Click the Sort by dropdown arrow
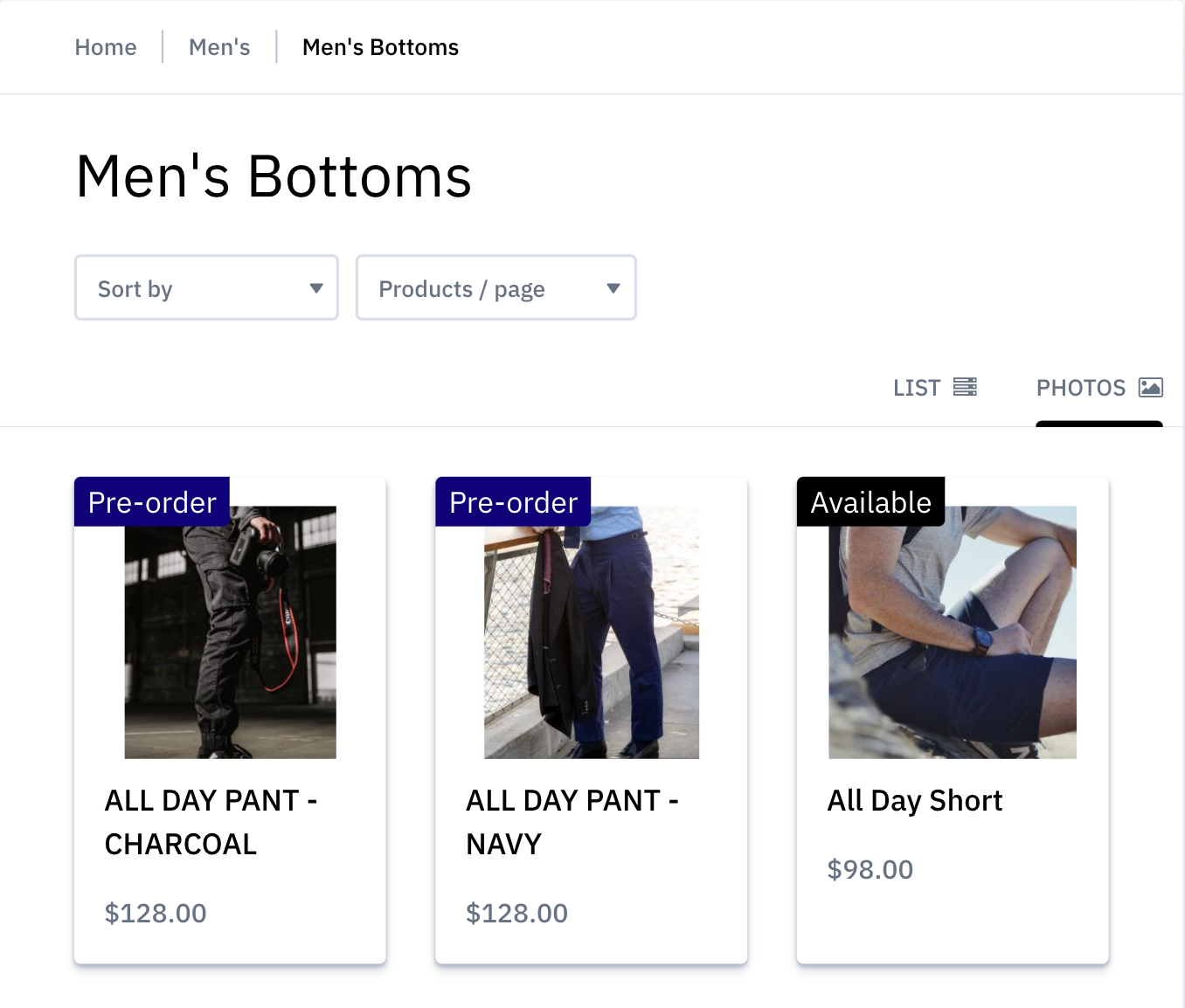The image size is (1185, 1008). click(x=316, y=288)
